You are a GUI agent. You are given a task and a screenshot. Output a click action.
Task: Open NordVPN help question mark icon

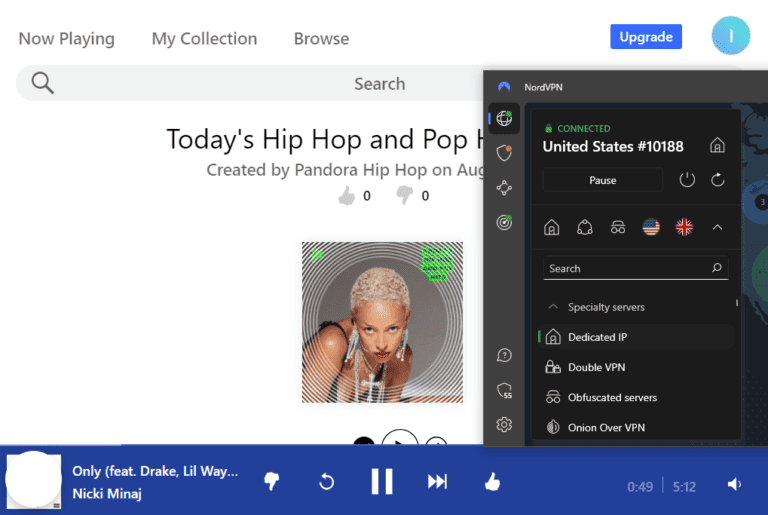(504, 355)
